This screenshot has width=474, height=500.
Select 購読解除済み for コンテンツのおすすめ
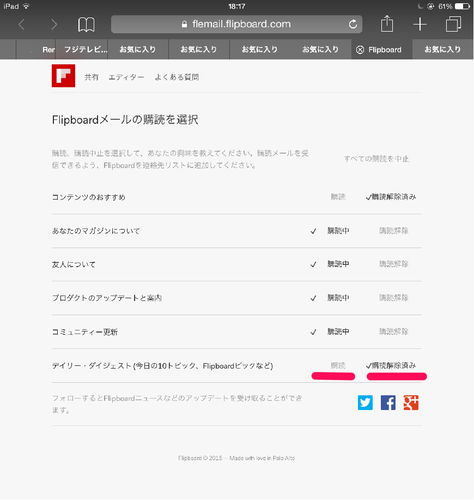[x=391, y=197]
